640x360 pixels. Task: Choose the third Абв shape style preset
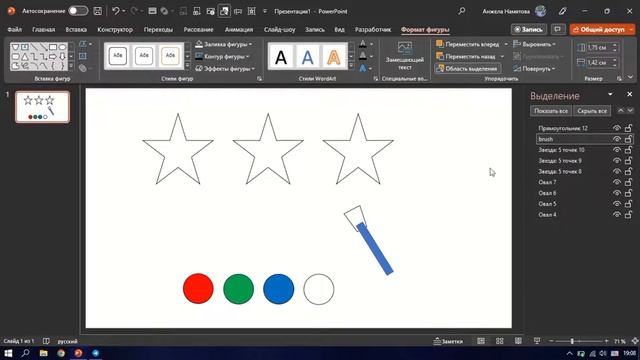[x=170, y=56]
